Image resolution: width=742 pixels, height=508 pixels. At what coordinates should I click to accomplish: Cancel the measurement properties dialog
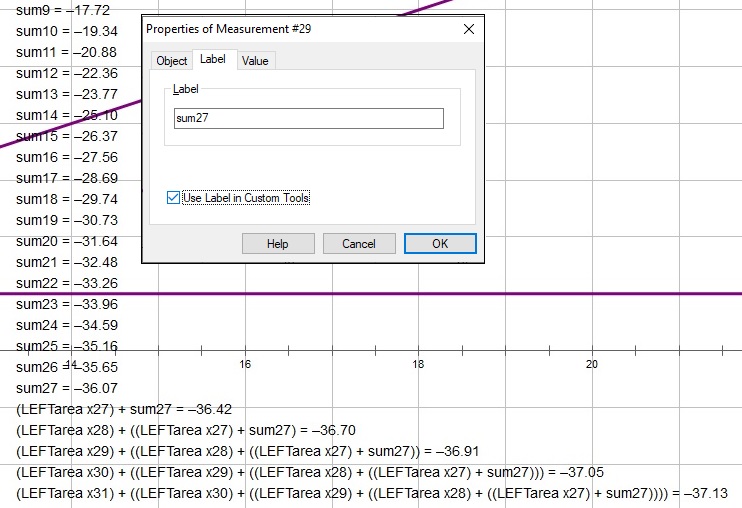[358, 244]
